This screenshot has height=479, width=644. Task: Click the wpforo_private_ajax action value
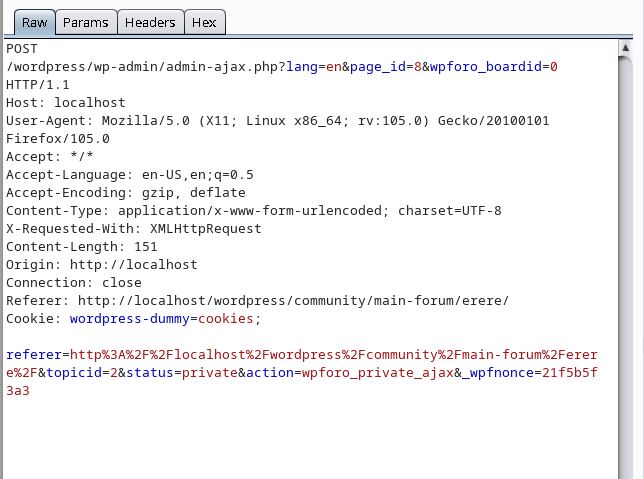[378, 373]
